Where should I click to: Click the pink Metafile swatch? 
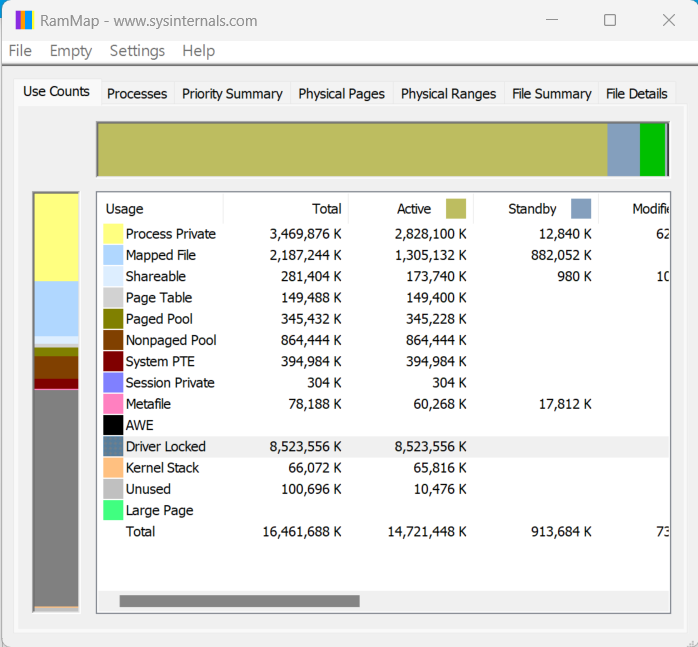(x=113, y=404)
